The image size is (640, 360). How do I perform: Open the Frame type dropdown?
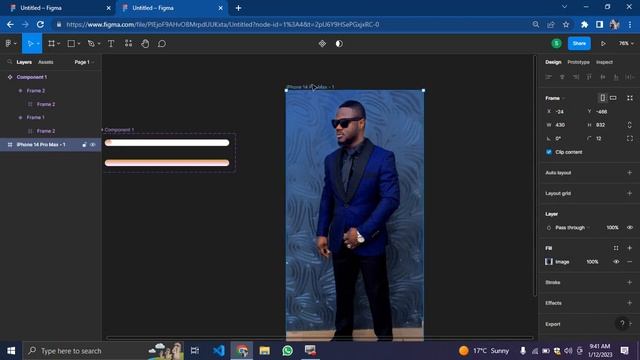tap(555, 98)
